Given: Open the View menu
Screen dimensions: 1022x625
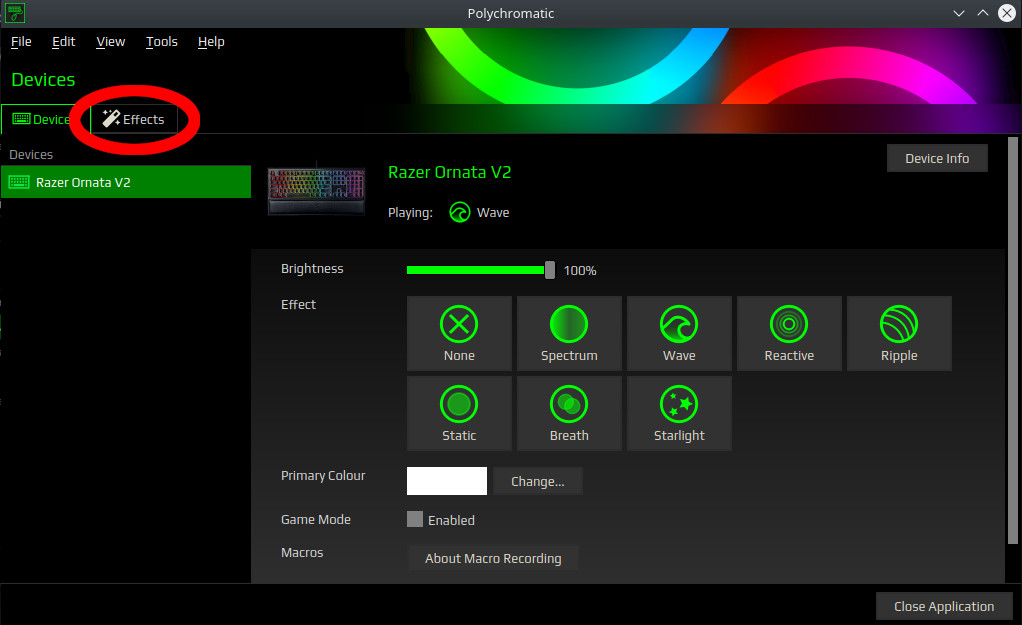Looking at the screenshot, I should [x=110, y=42].
